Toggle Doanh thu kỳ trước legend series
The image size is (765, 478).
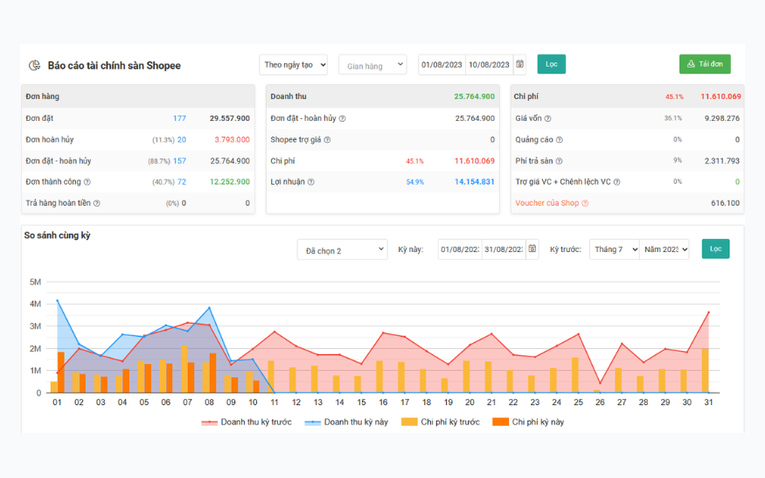(x=246, y=422)
